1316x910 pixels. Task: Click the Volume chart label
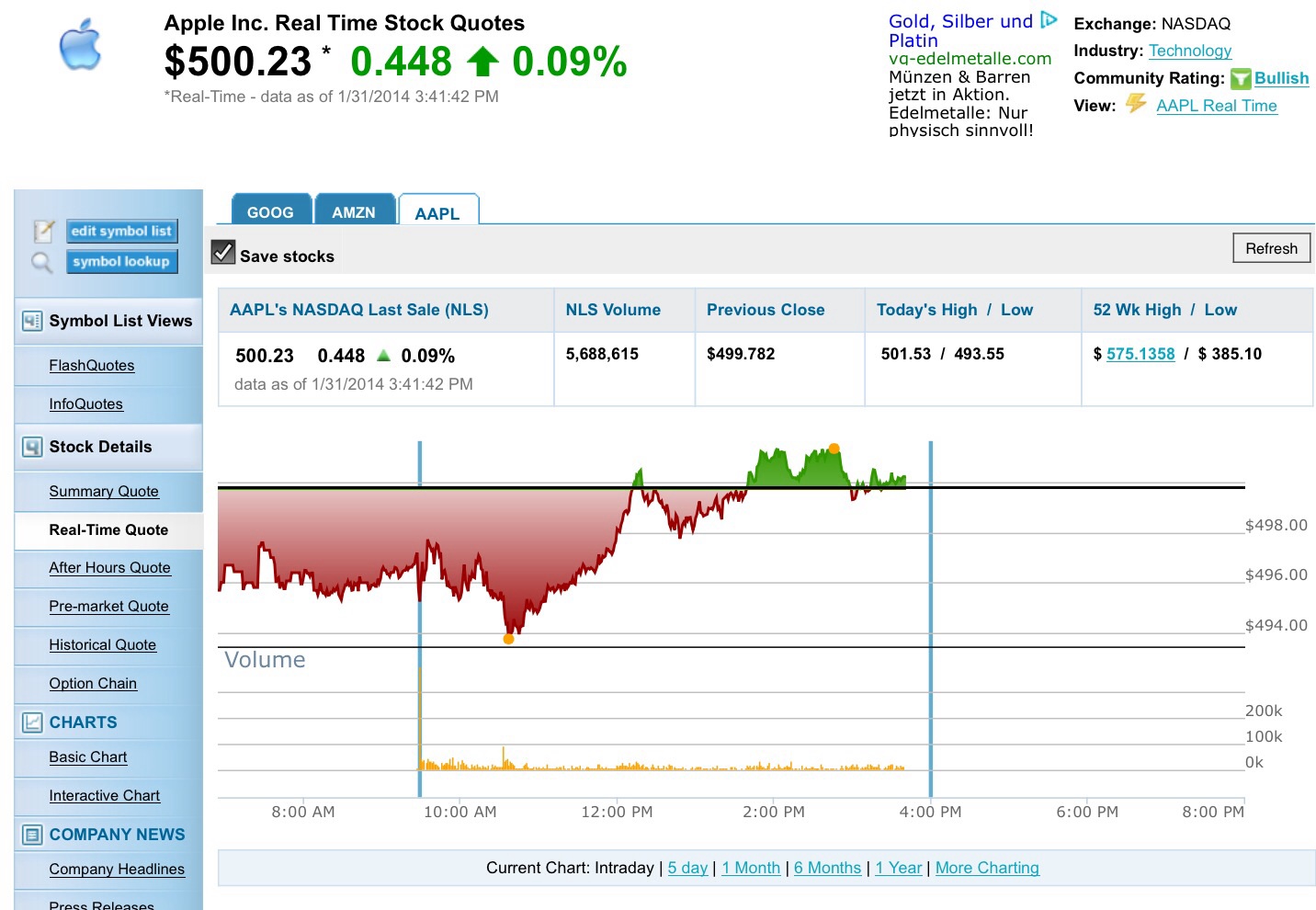[x=265, y=660]
